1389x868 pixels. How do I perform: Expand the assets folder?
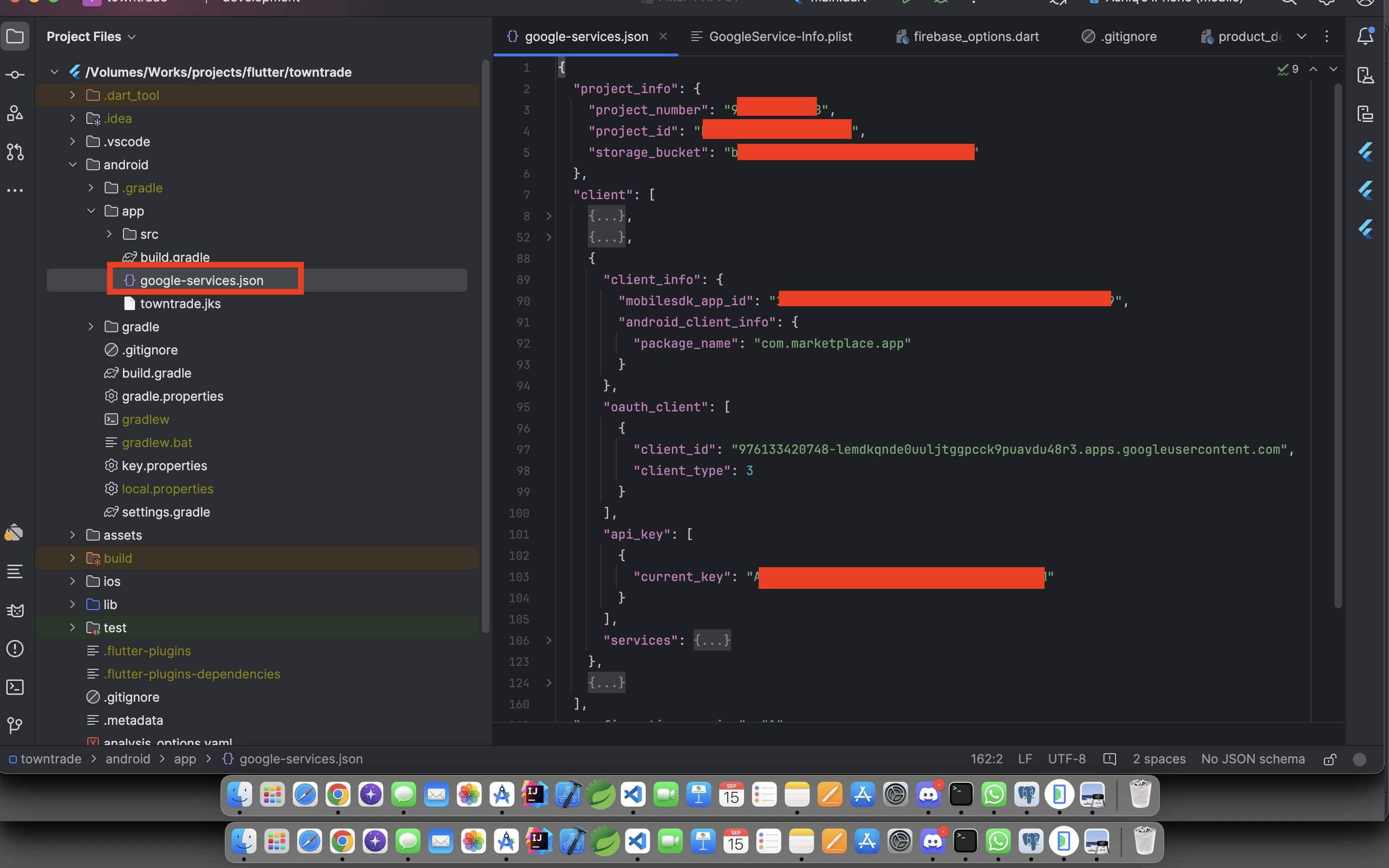(x=72, y=535)
